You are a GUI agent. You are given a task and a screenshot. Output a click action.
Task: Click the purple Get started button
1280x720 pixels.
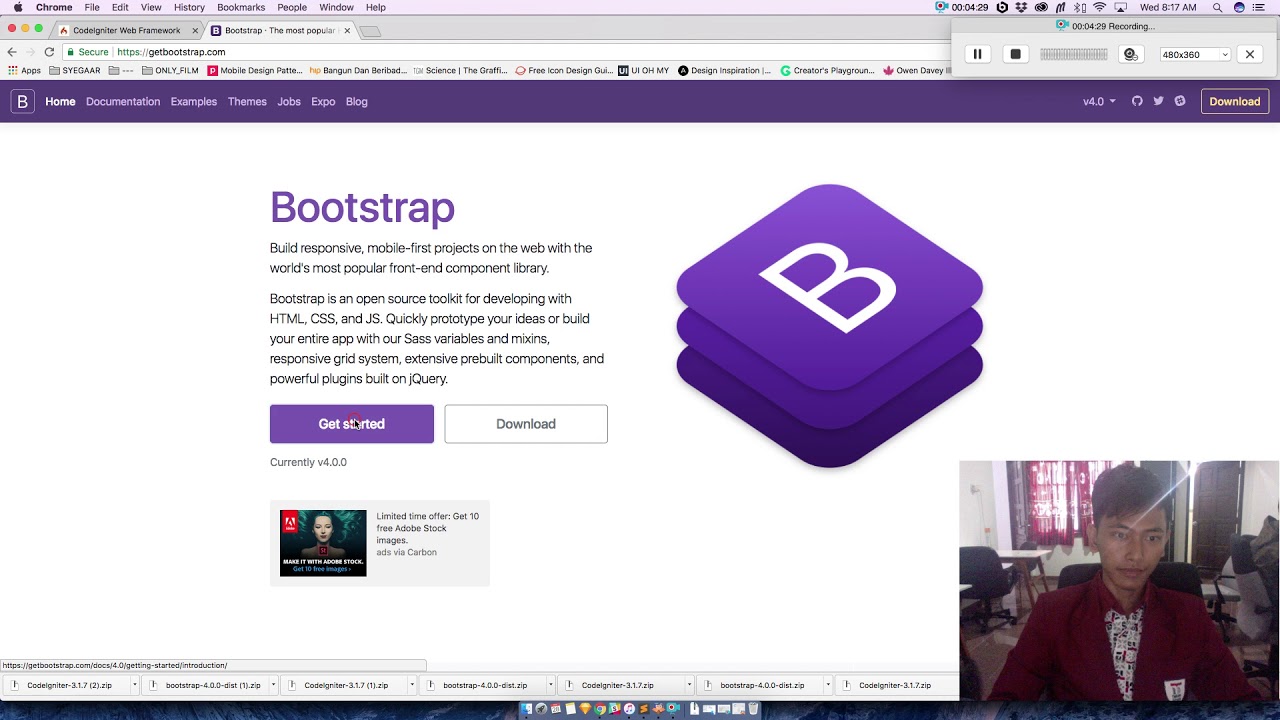[352, 424]
